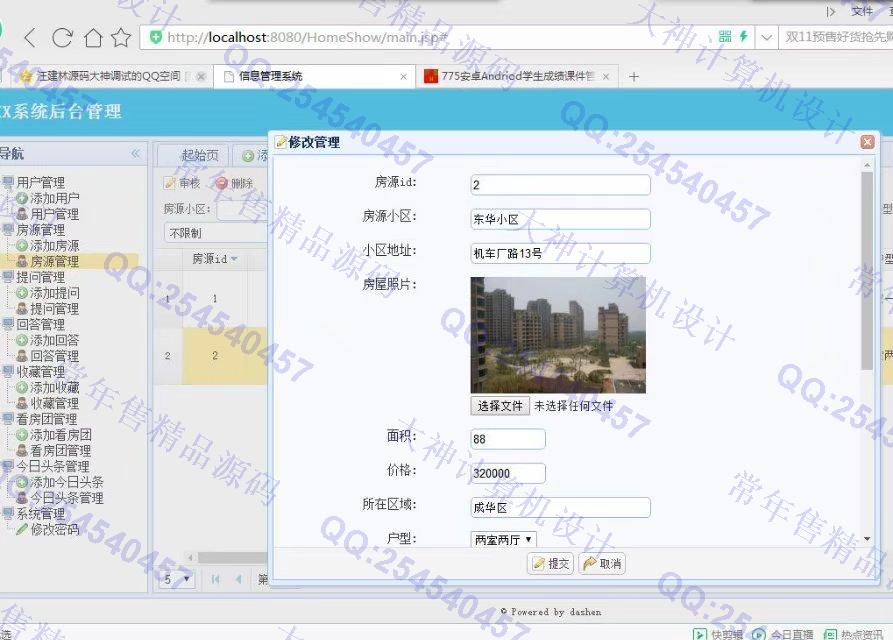Screen dimensions: 893x640
Task: Open the 户型 dropdown showing 两室两厅
Action: point(503,539)
